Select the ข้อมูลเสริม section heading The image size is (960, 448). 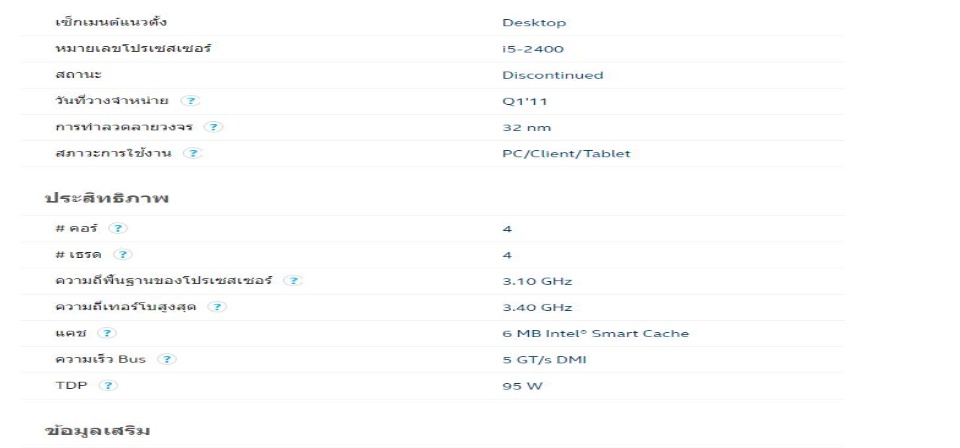[97, 430]
